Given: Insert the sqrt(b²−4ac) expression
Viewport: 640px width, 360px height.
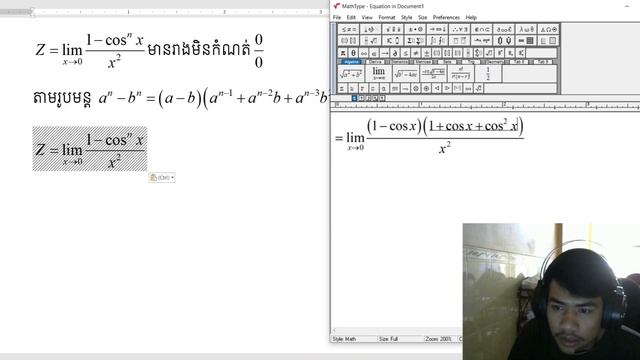Looking at the screenshot, I should (406, 73).
